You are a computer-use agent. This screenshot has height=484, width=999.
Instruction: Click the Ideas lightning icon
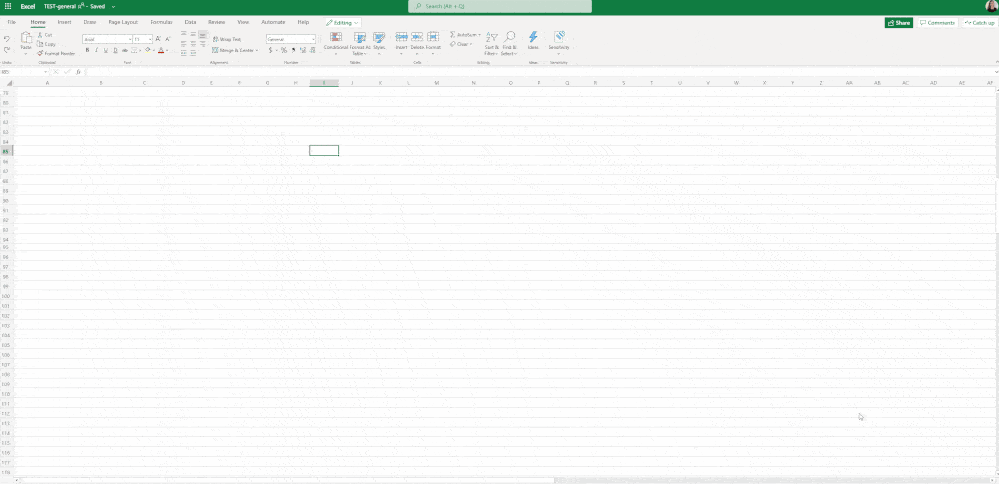533,38
